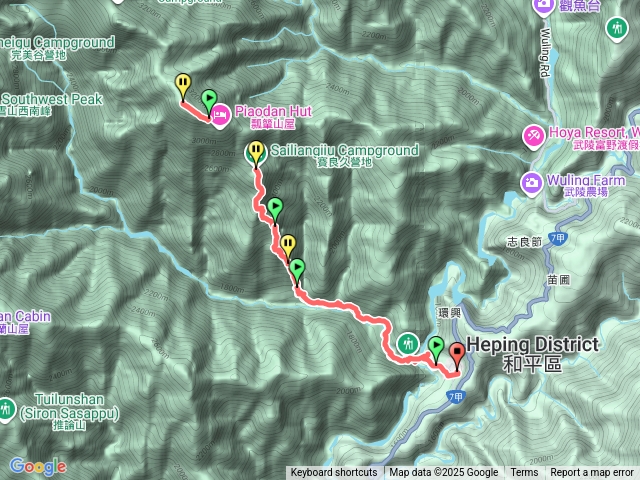Image resolution: width=640 pixels, height=480 pixels.
Task: Click the green hiker trailhead icon near Heping District
Action: [407, 344]
